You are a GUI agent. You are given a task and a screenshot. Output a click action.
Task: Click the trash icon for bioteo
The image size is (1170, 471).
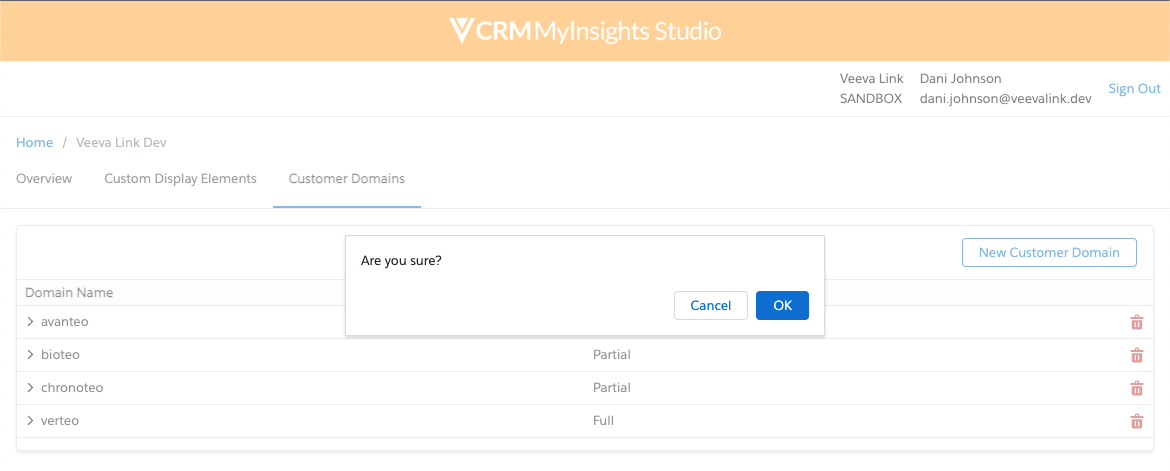click(x=1136, y=355)
